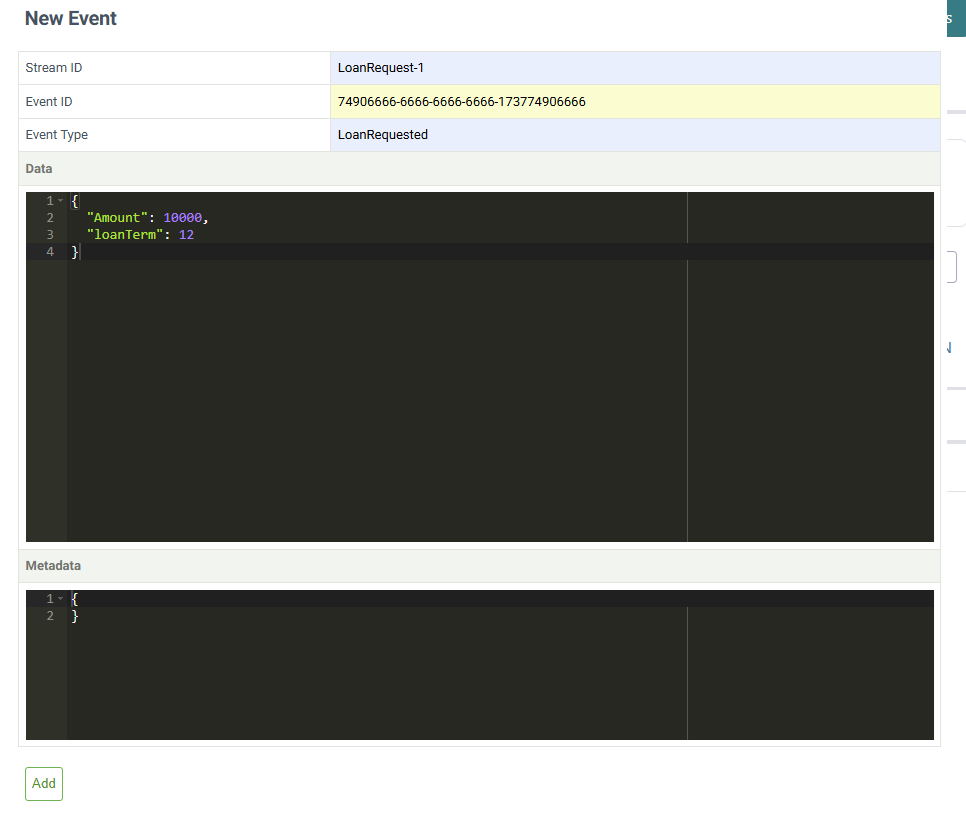Screen dimensions: 966x816
Task: Click the empty area of the Data editor
Action: [x=400, y=400]
